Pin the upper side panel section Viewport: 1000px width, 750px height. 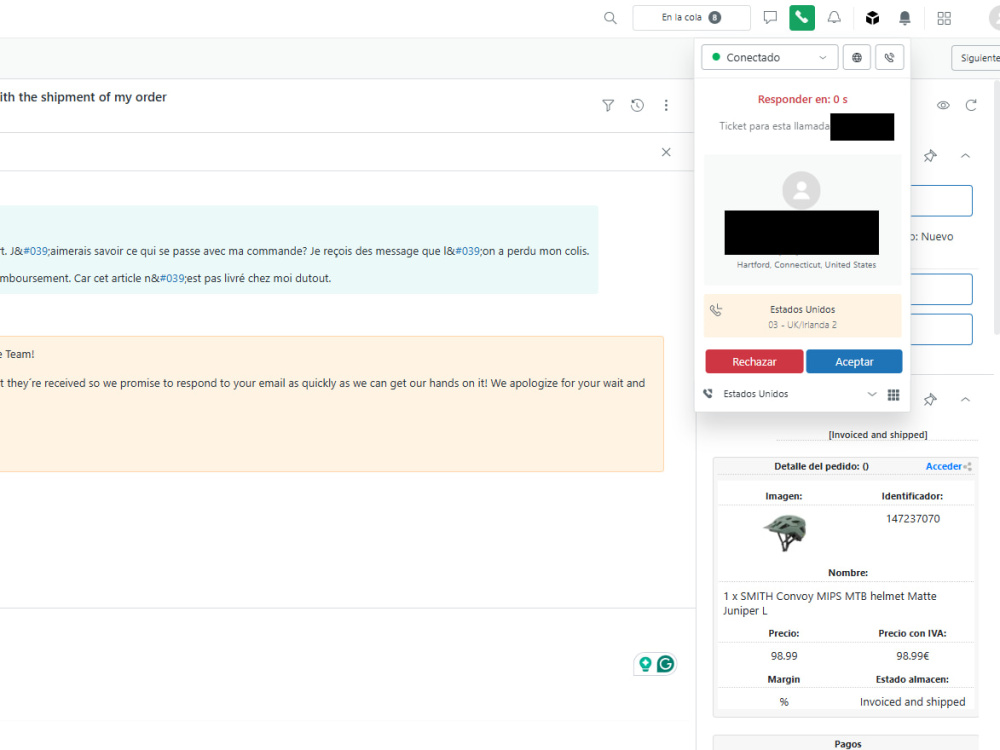click(x=930, y=156)
